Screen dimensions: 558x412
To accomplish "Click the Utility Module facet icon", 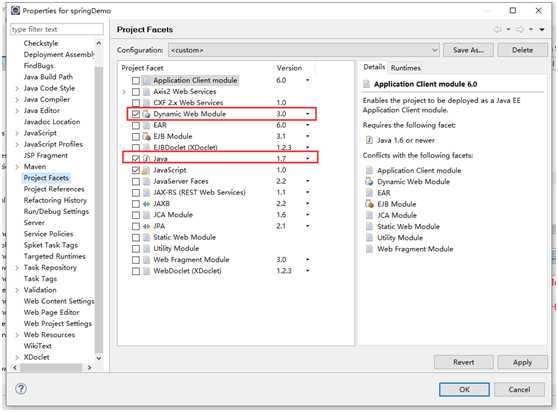I will tap(146, 249).
